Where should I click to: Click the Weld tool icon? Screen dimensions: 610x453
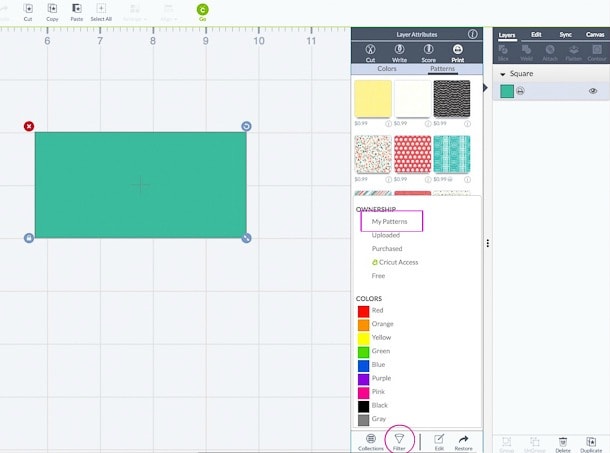pyautogui.click(x=526, y=53)
